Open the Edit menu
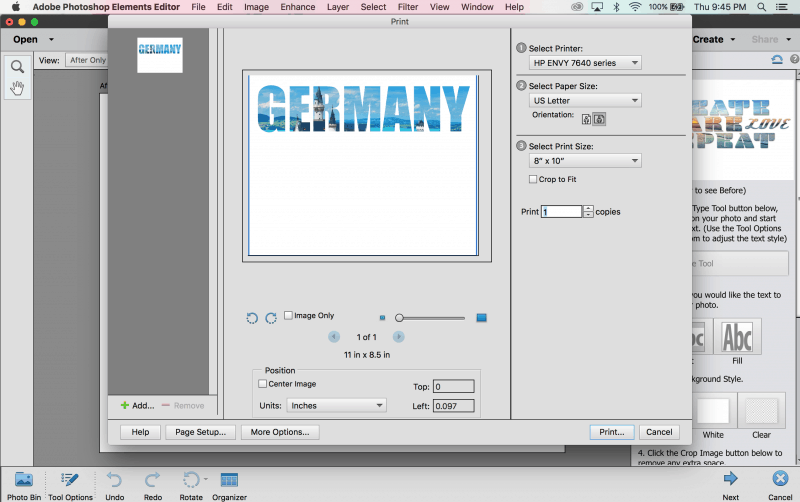This screenshot has width=800, height=502. [x=224, y=7]
